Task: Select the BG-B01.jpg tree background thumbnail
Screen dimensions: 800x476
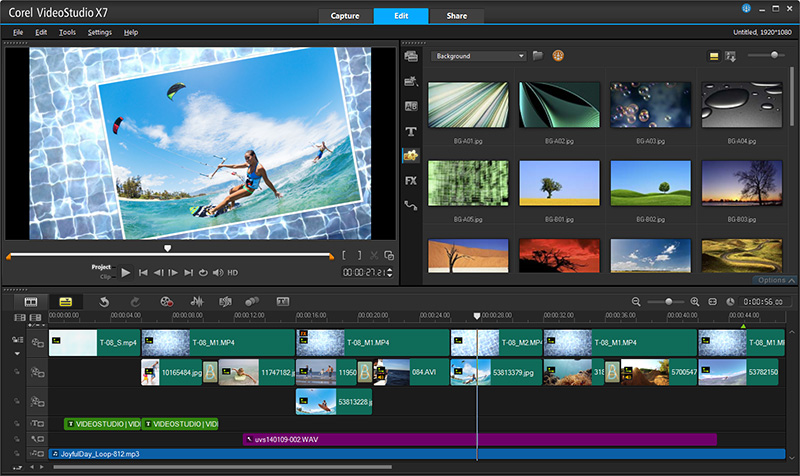Action: click(x=558, y=182)
